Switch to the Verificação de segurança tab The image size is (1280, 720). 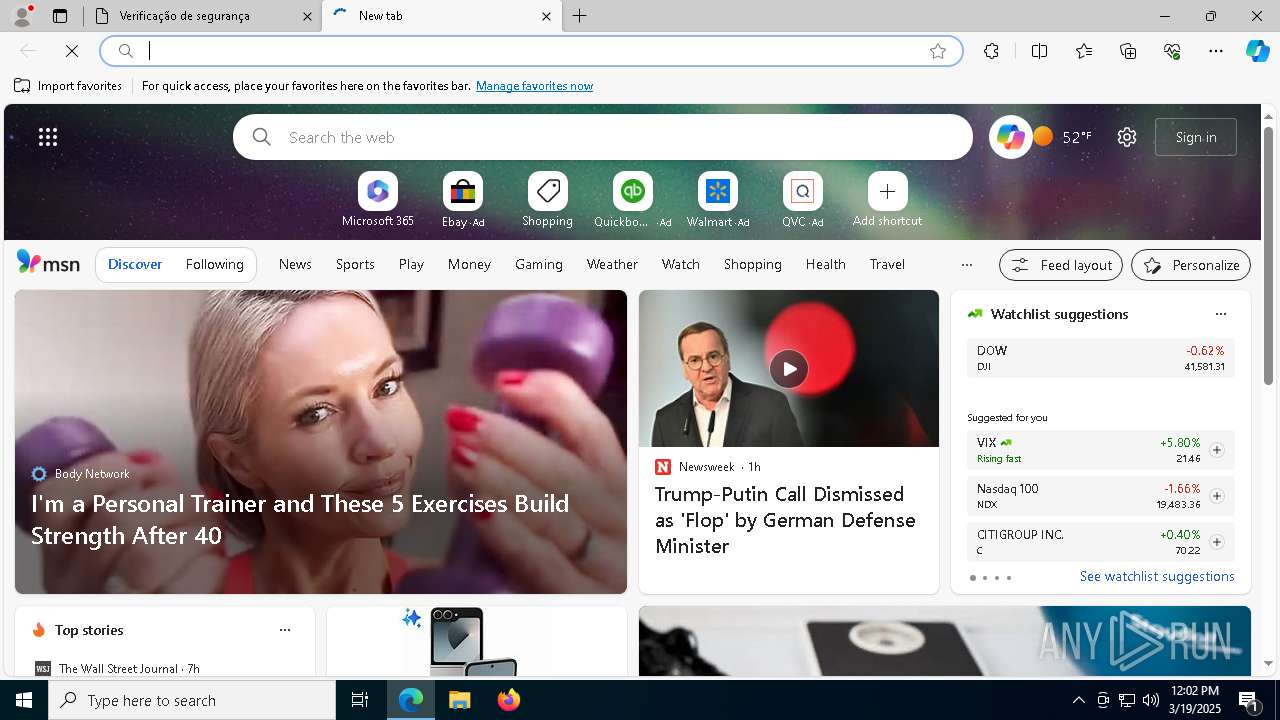click(202, 16)
